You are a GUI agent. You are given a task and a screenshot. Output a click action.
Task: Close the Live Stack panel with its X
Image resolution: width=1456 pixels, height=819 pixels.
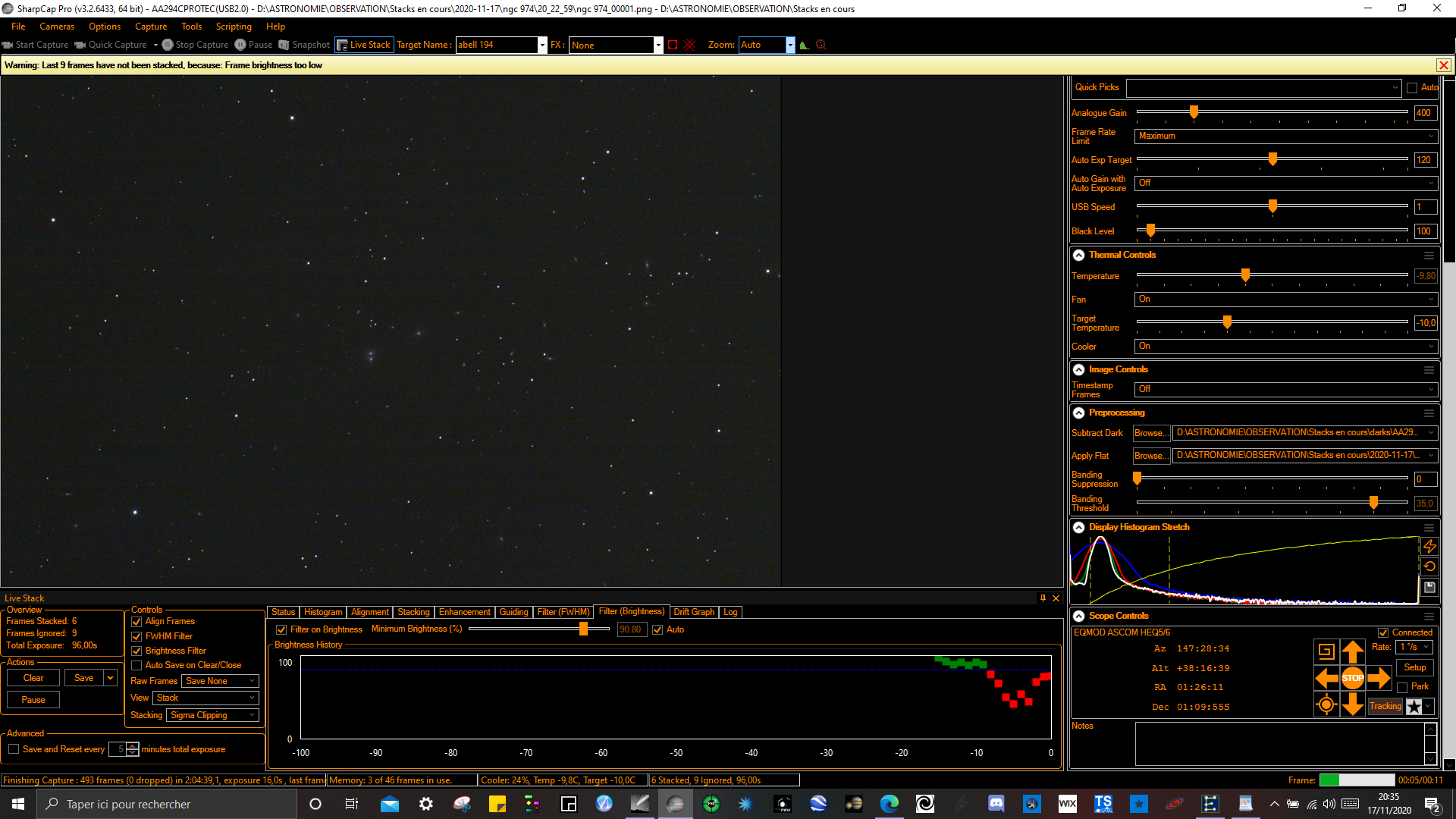(1056, 598)
